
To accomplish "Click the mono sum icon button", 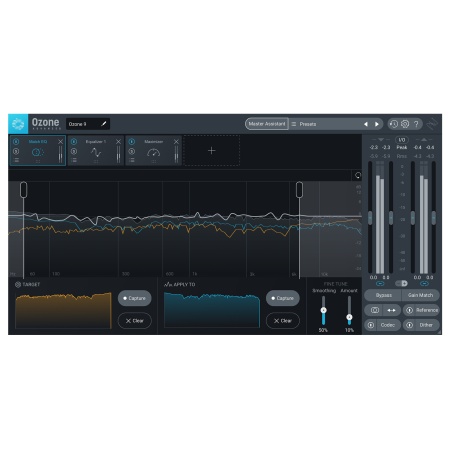I will (375, 310).
